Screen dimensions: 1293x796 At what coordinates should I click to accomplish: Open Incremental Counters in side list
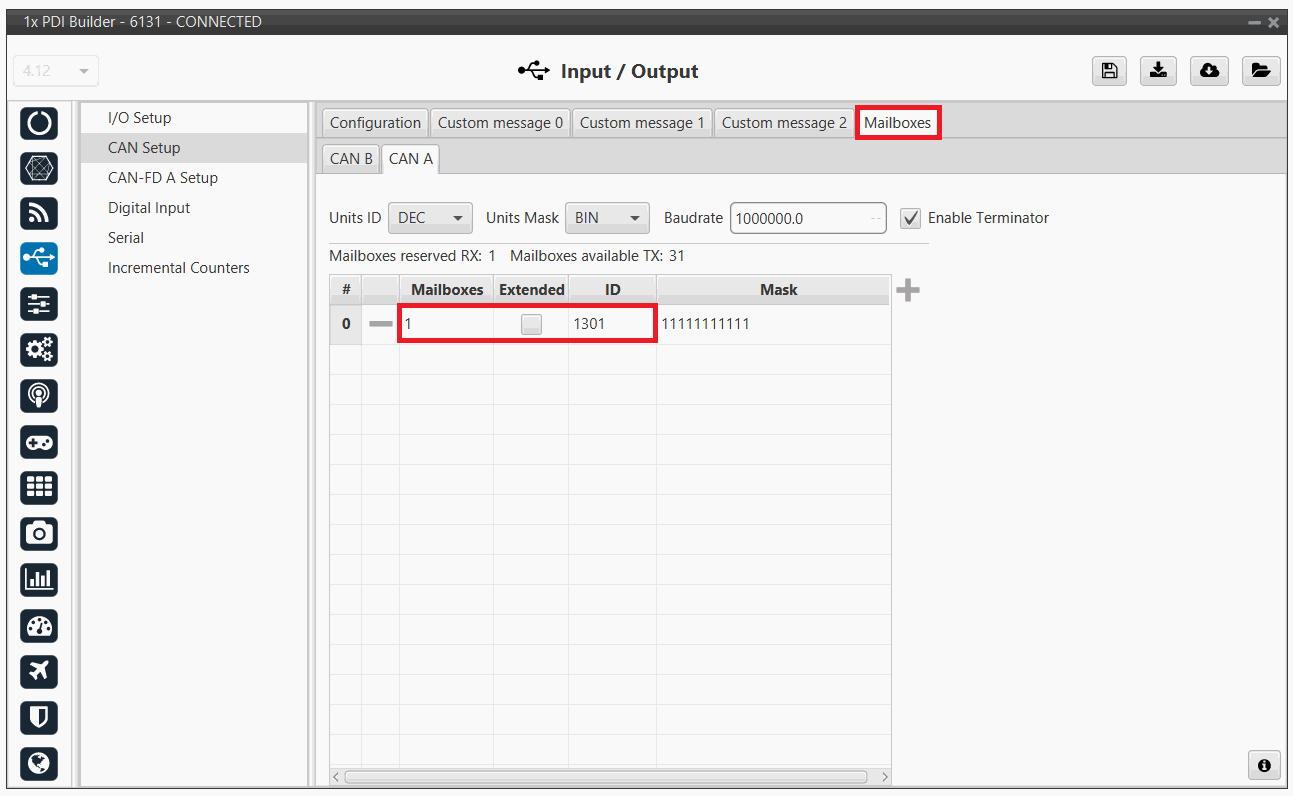(179, 268)
